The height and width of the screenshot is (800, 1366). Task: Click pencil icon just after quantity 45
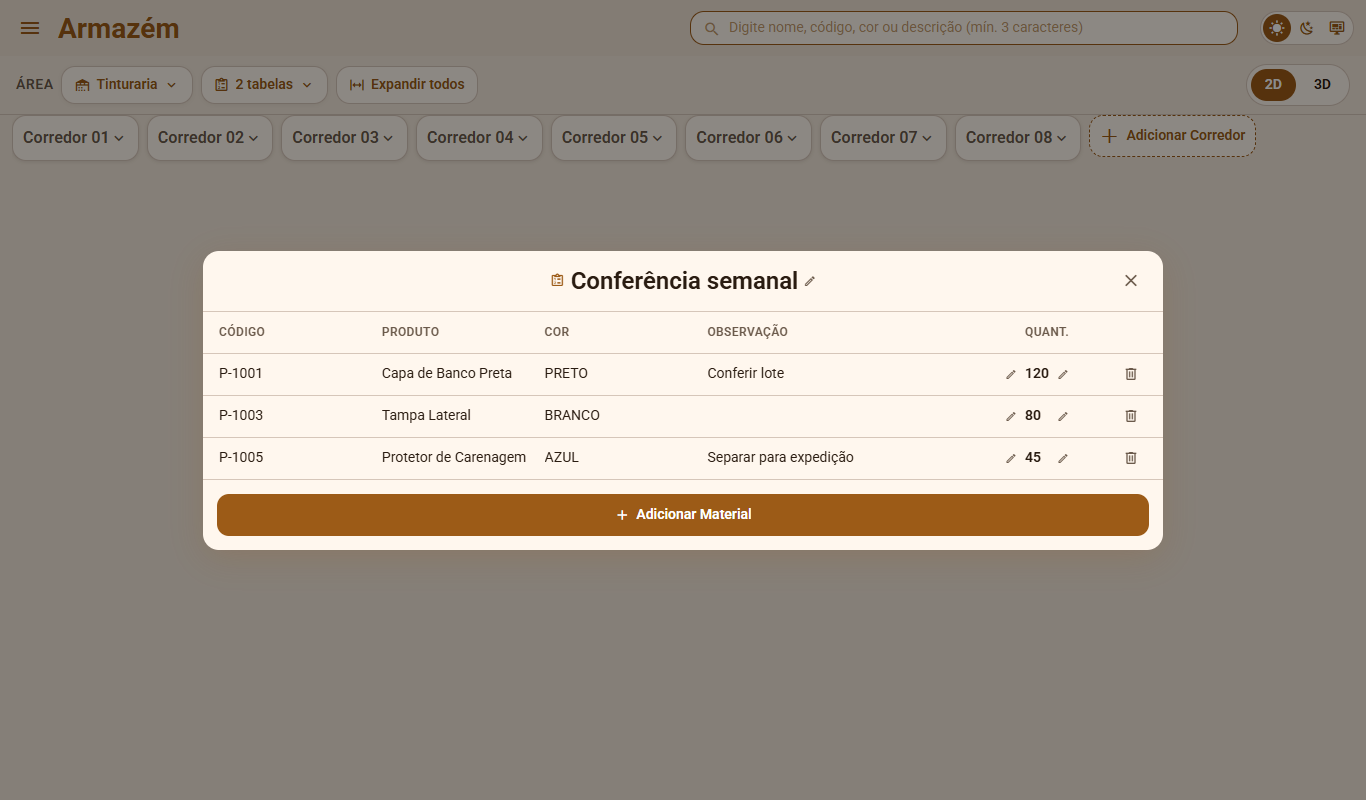1063,458
